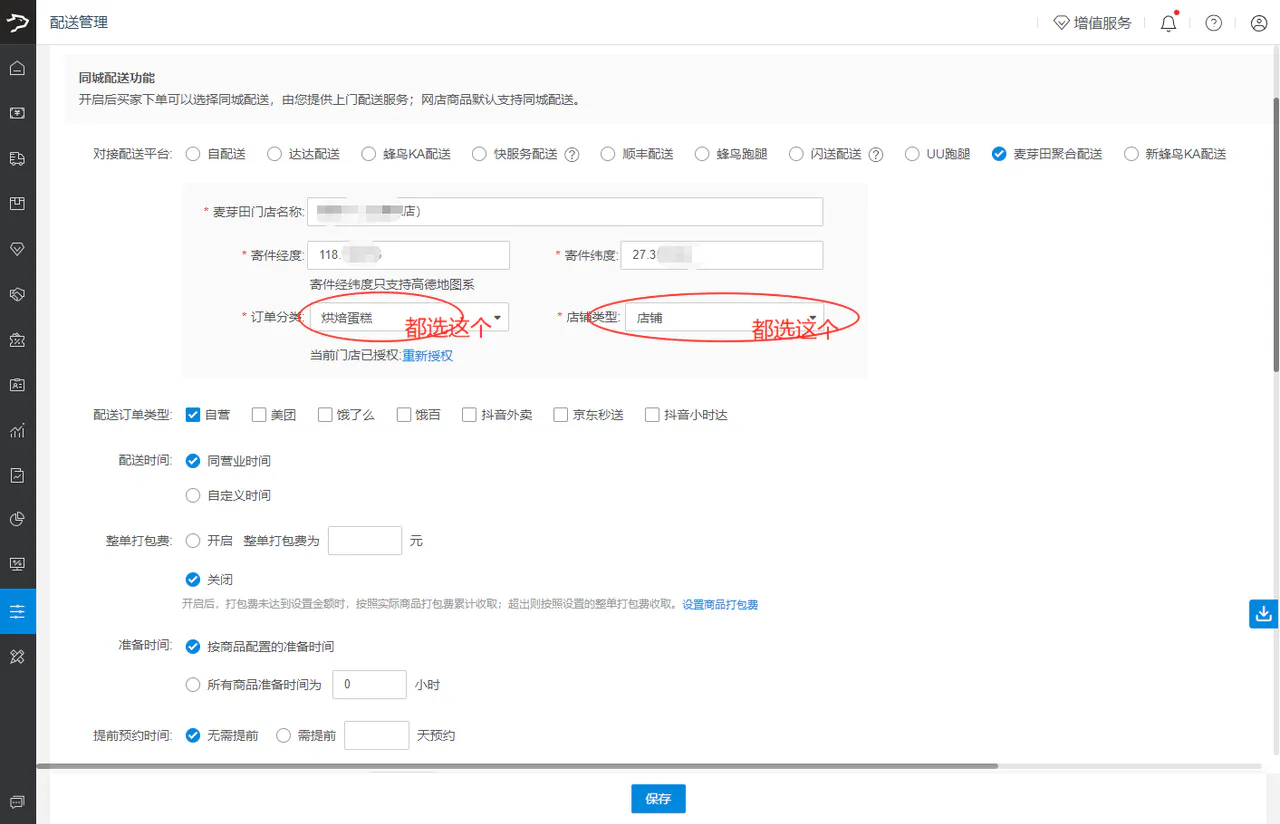
Task: Select the 需提前 reservation radio button
Action: click(x=283, y=735)
